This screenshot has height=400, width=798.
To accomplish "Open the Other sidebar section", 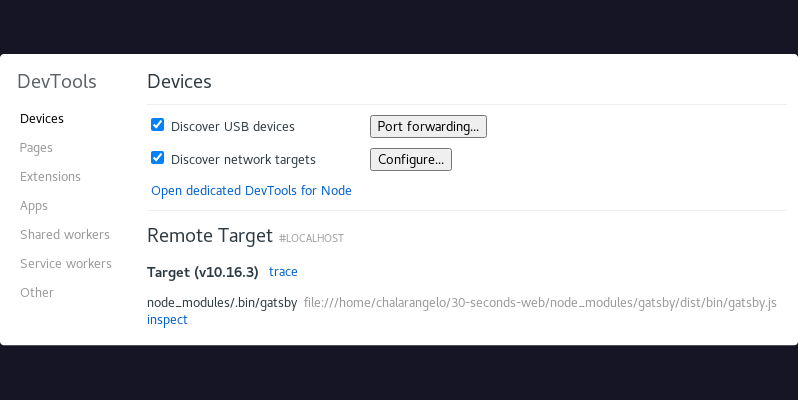I will (37, 292).
